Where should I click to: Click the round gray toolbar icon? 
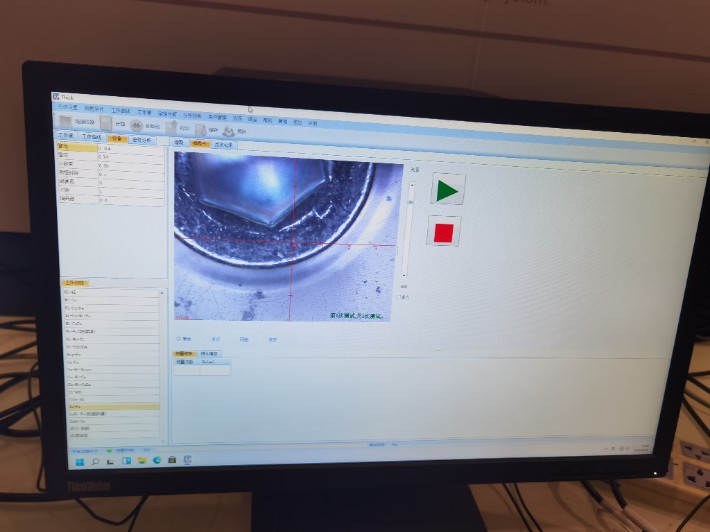click(137, 125)
